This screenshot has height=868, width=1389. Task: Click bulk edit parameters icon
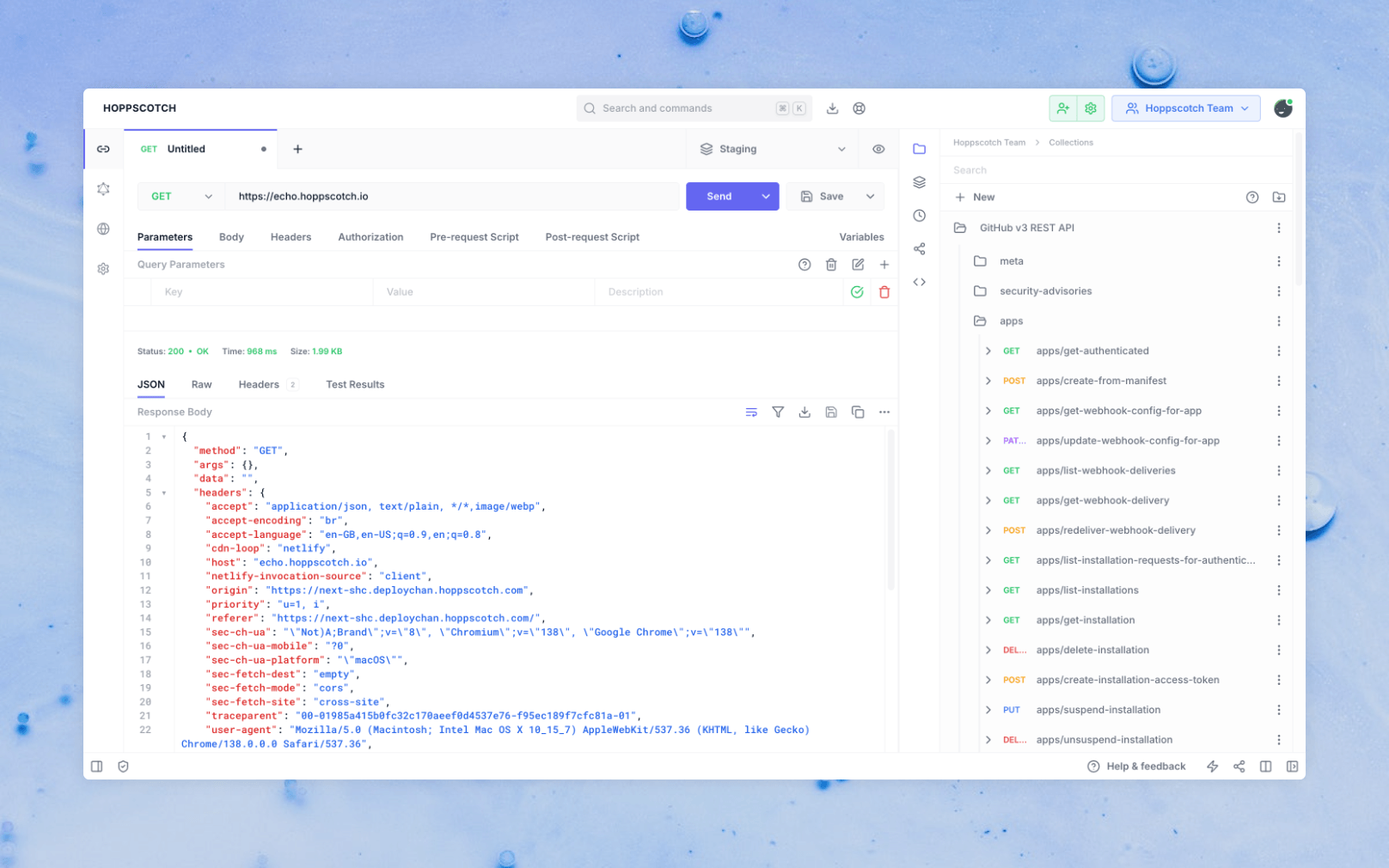click(858, 265)
